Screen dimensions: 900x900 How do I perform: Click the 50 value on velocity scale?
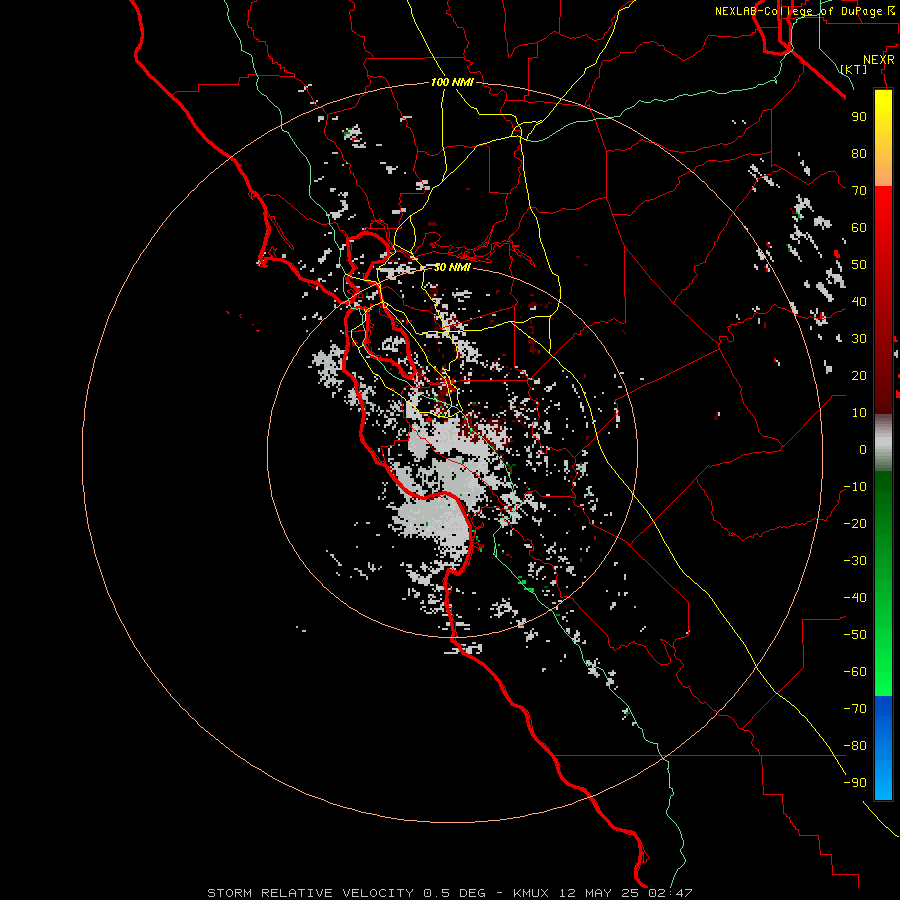point(859,265)
